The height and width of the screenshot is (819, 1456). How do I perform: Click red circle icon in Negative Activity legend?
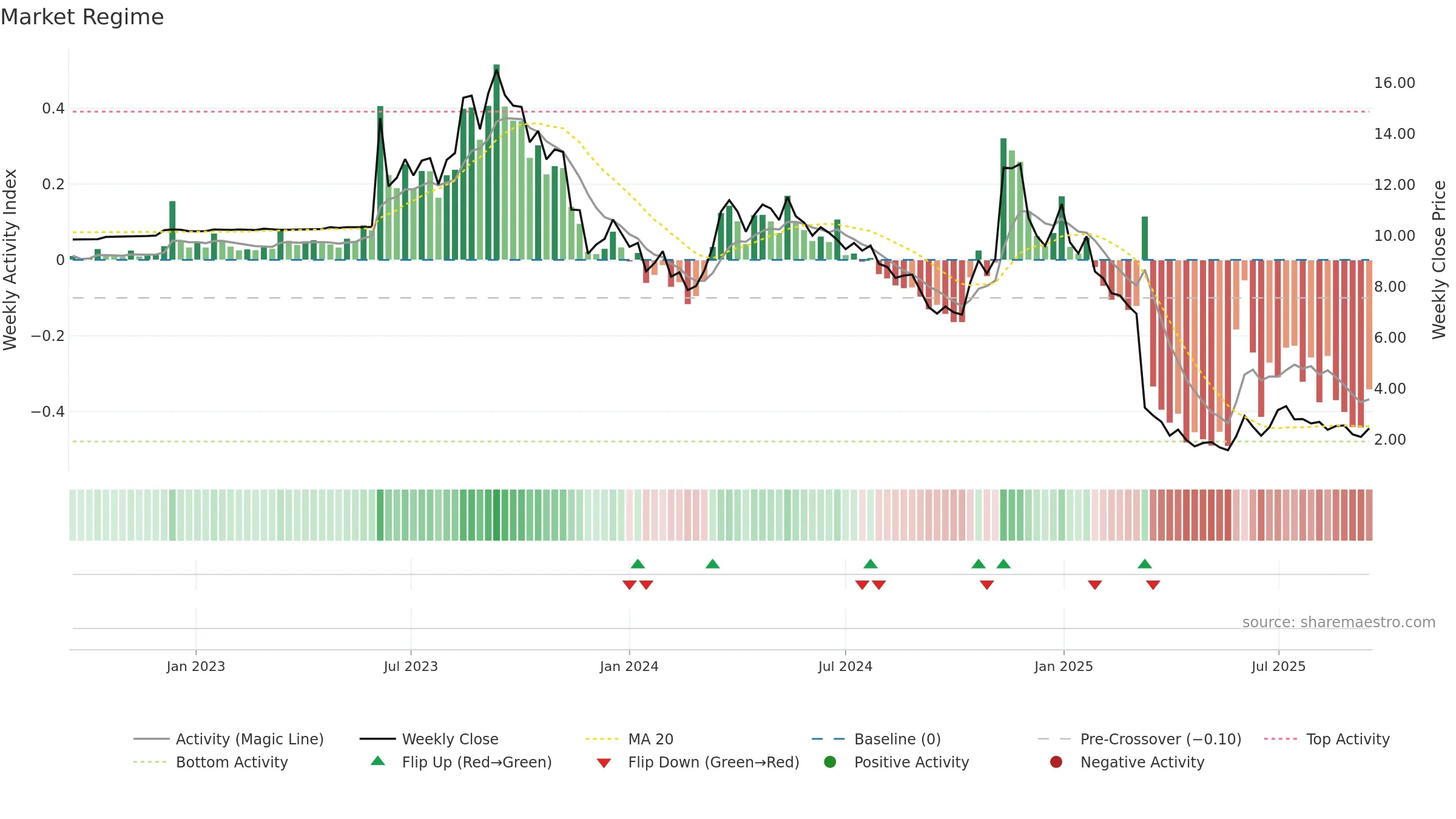click(x=1056, y=762)
